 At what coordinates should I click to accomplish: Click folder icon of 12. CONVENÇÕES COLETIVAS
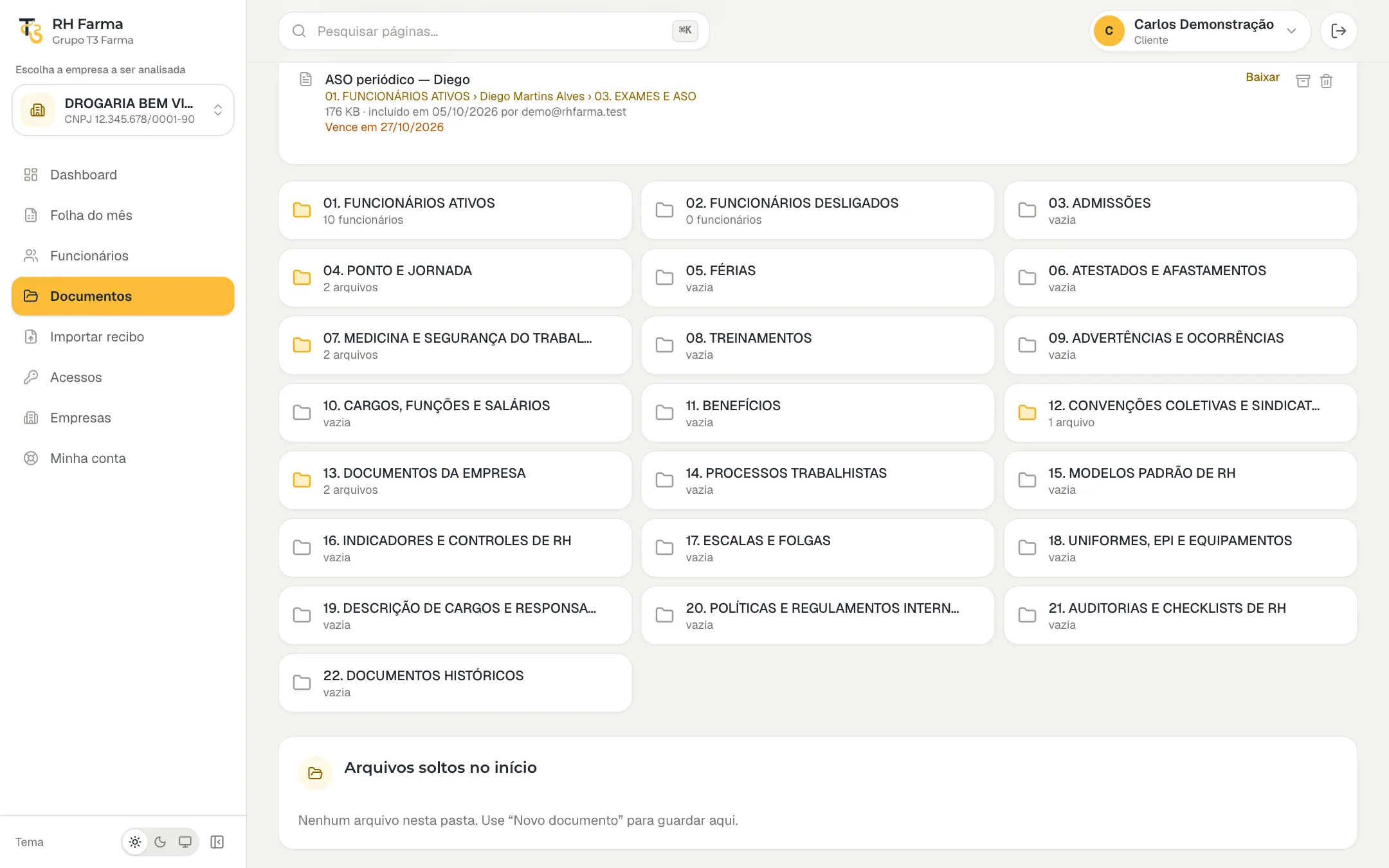[1027, 413]
